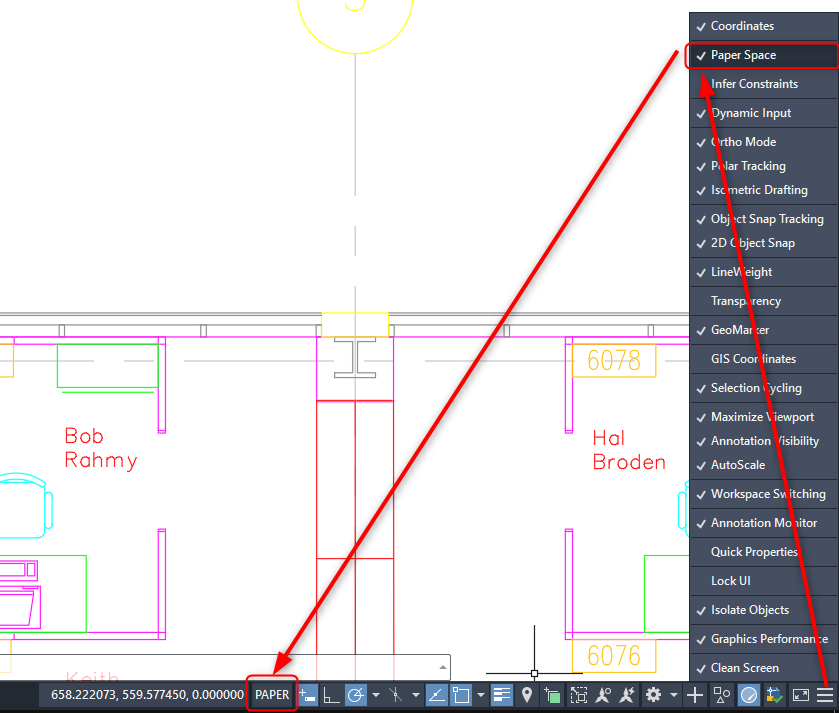The width and height of the screenshot is (839, 713).
Task: Enable the Transparency option
Action: pos(745,301)
